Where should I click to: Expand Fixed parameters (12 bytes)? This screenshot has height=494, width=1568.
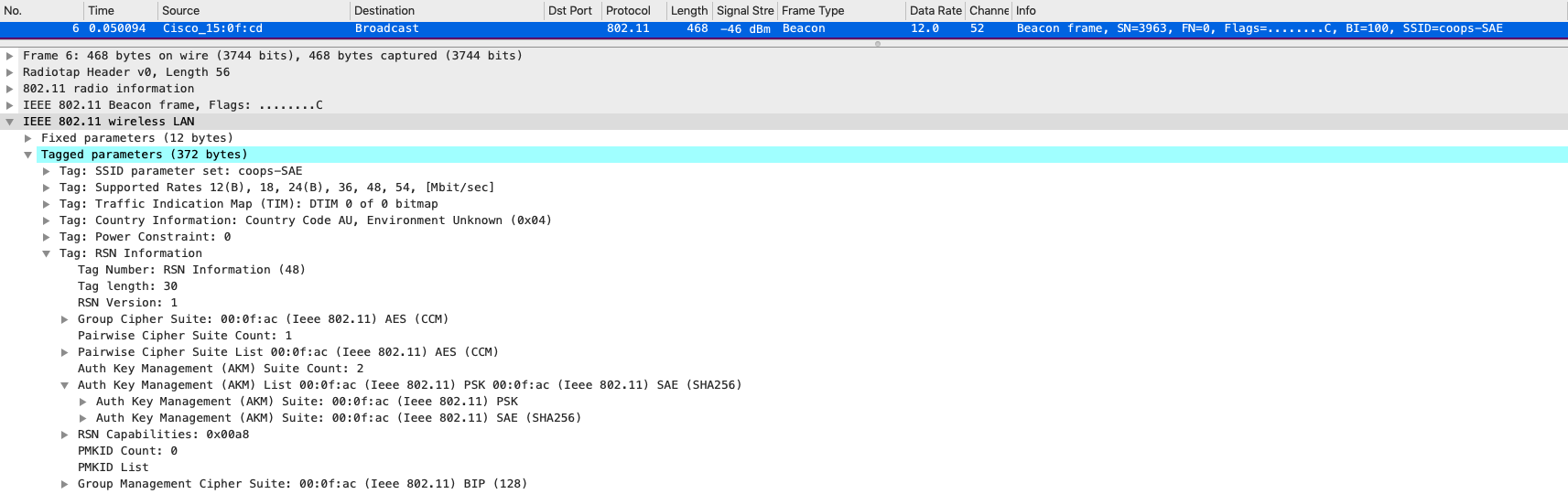coord(28,138)
